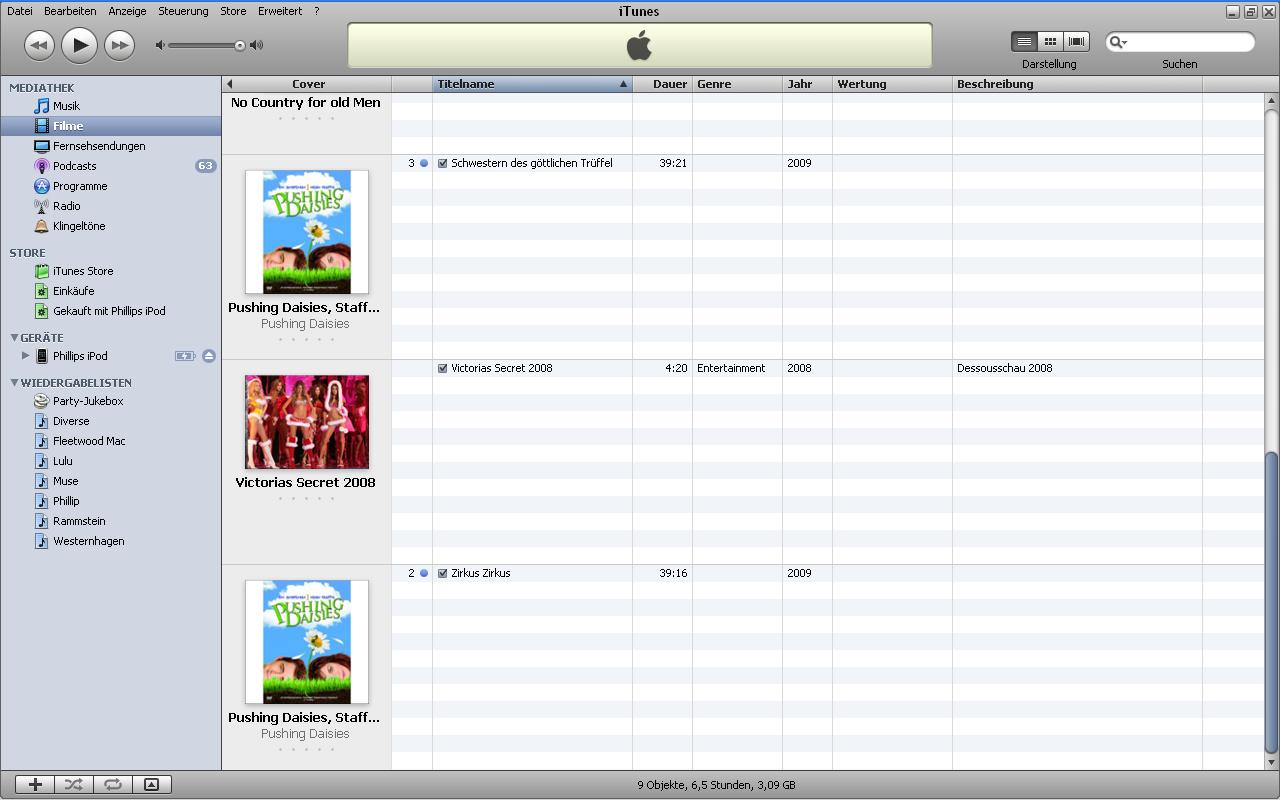This screenshot has width=1280, height=800.
Task: Sort by Titelname column header
Action: [532, 84]
